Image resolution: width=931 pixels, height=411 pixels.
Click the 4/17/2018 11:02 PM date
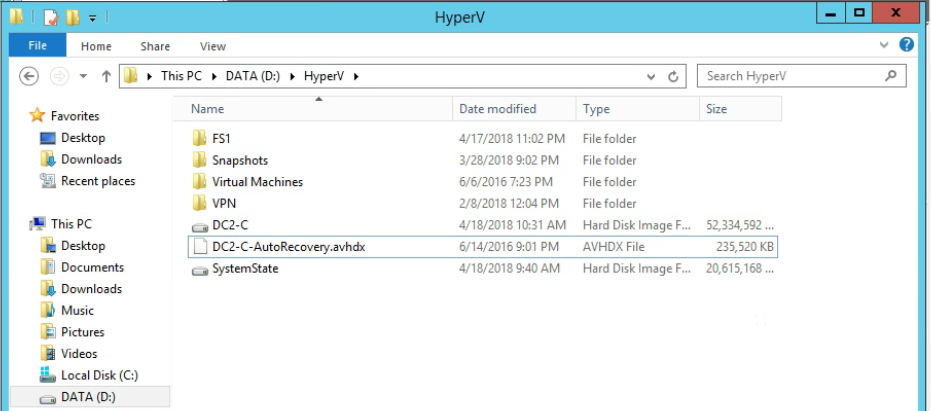tap(512, 139)
